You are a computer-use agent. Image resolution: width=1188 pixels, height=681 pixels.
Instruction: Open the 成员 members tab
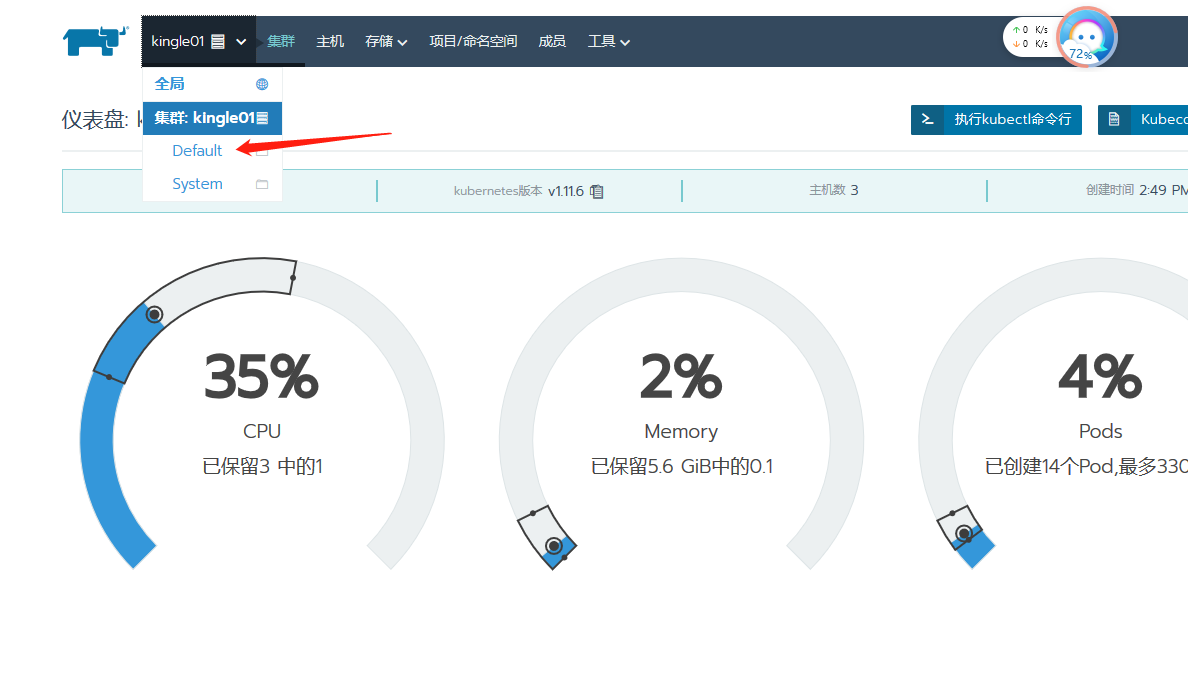(x=552, y=41)
